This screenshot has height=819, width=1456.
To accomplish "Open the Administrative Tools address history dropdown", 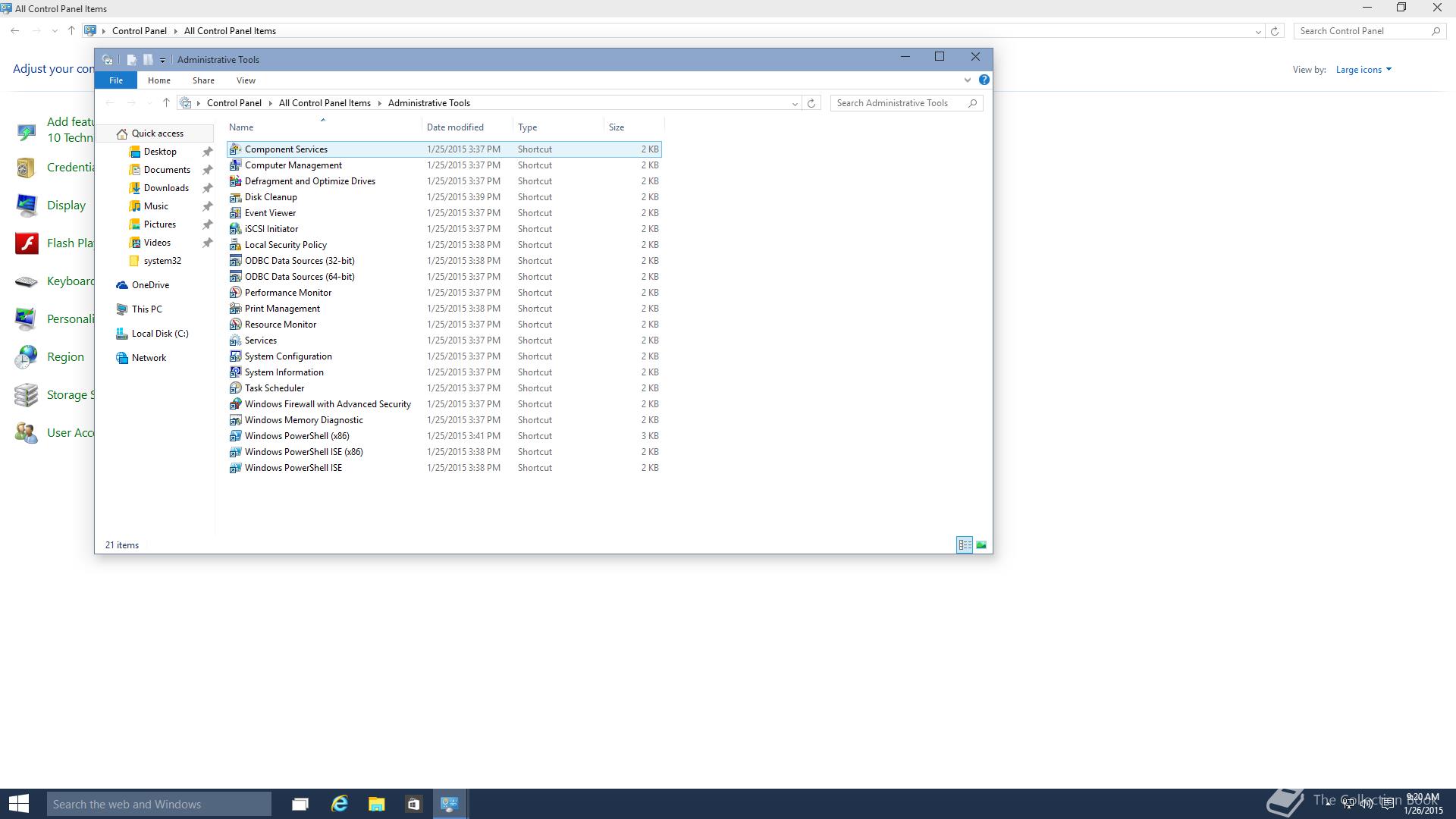I will tap(795, 104).
